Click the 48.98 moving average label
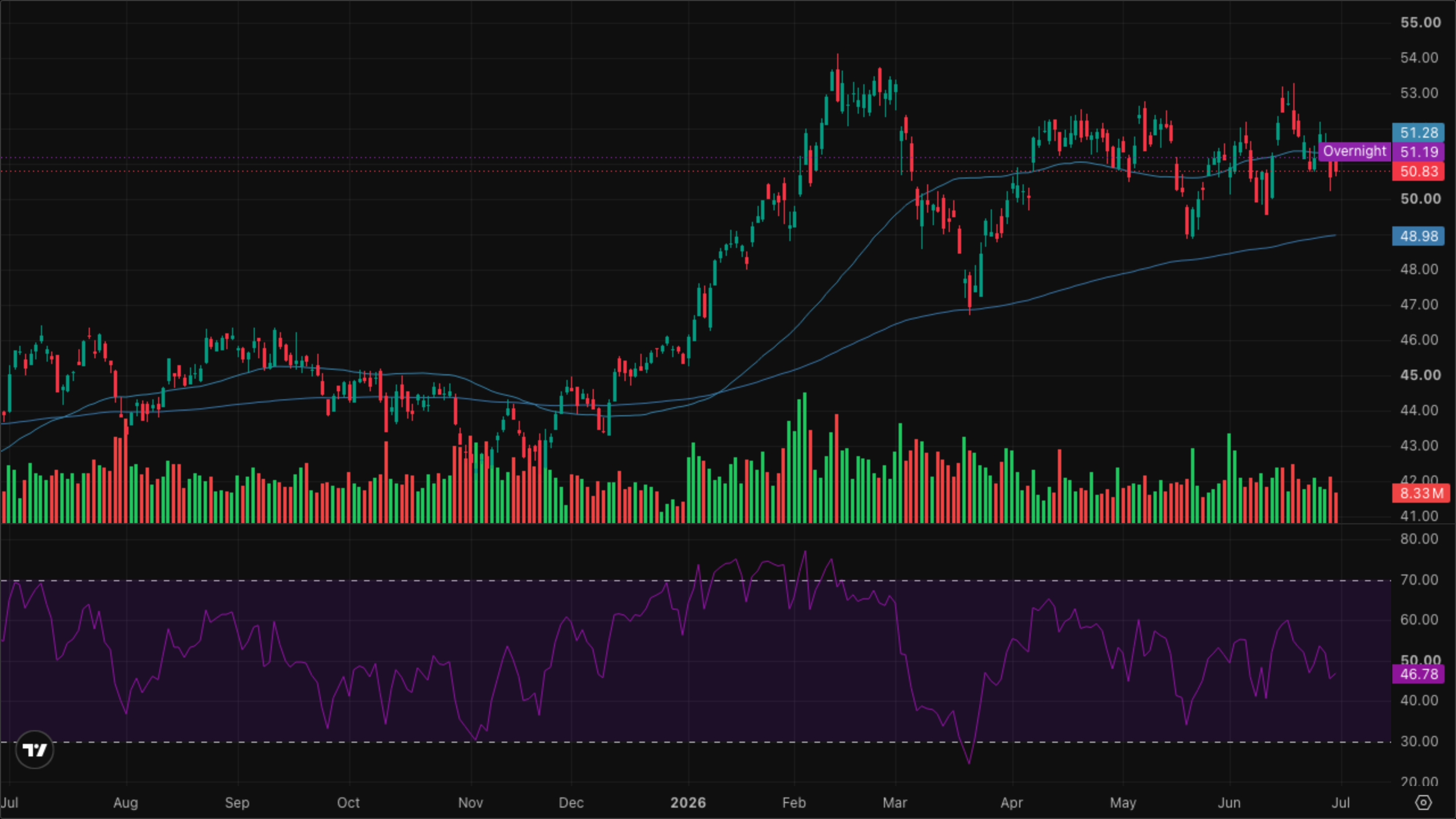Image resolution: width=1456 pixels, height=819 pixels. point(1418,236)
